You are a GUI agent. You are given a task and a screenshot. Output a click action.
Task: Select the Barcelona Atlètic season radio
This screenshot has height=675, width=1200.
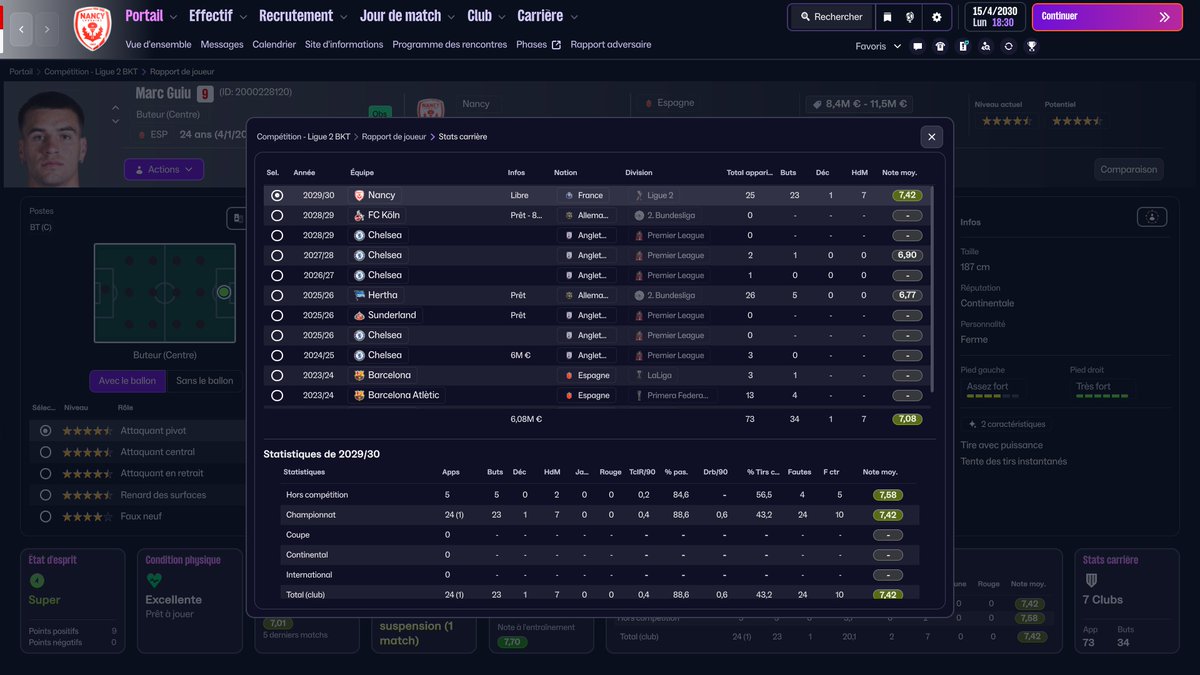pyautogui.click(x=277, y=395)
